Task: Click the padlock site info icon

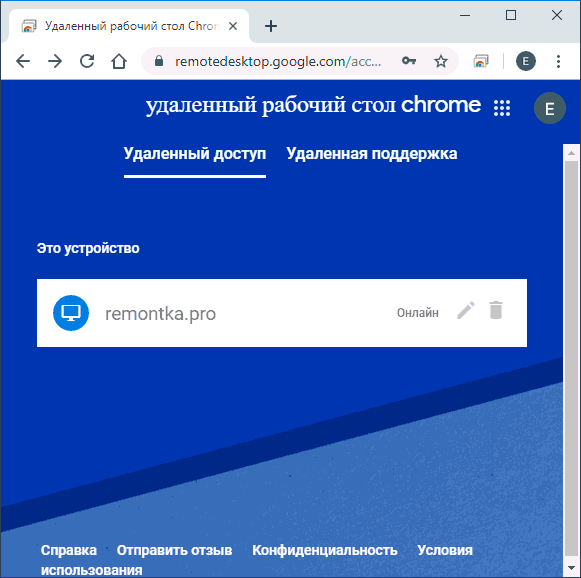Action: pos(159,61)
